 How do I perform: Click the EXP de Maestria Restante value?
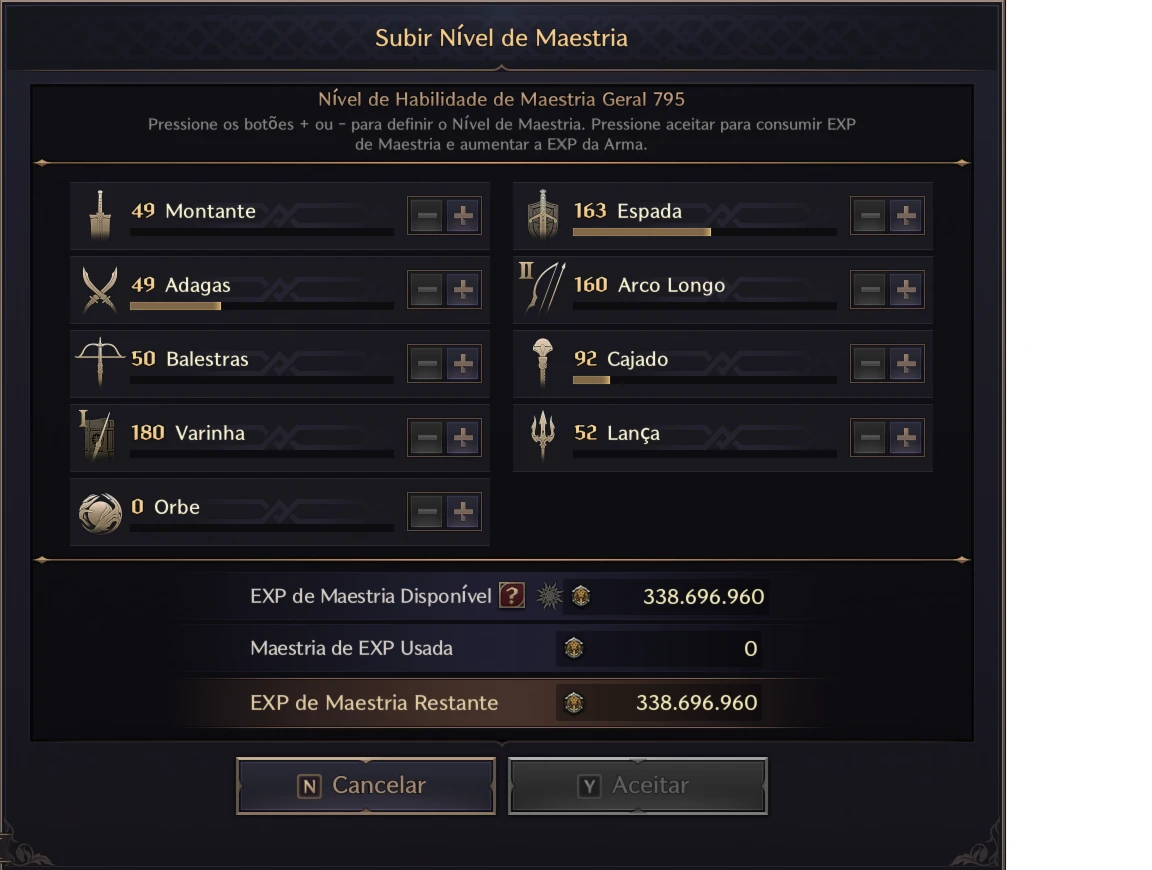click(696, 703)
